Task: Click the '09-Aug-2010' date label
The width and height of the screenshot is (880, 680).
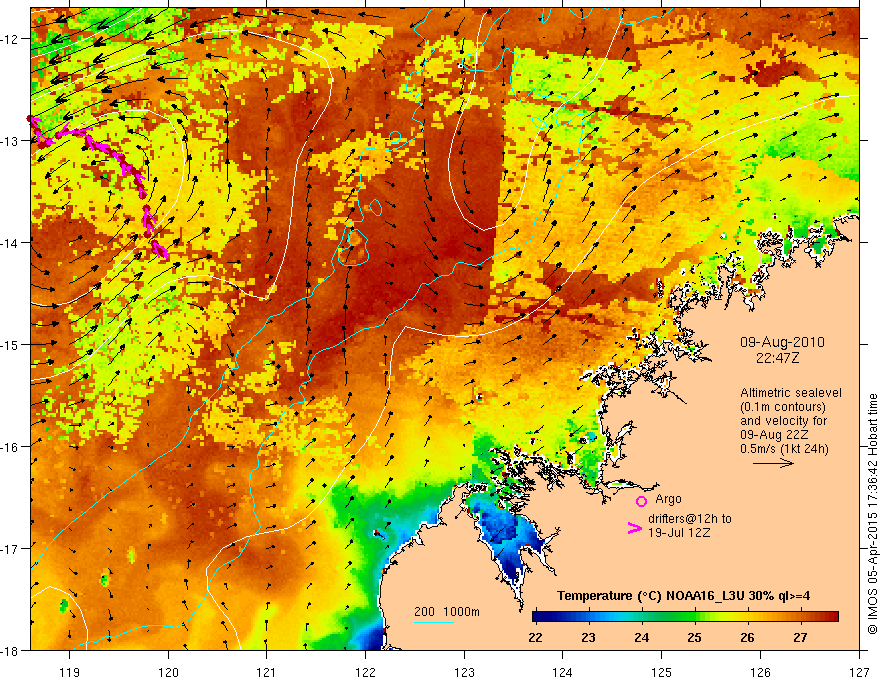Action: (x=782, y=342)
